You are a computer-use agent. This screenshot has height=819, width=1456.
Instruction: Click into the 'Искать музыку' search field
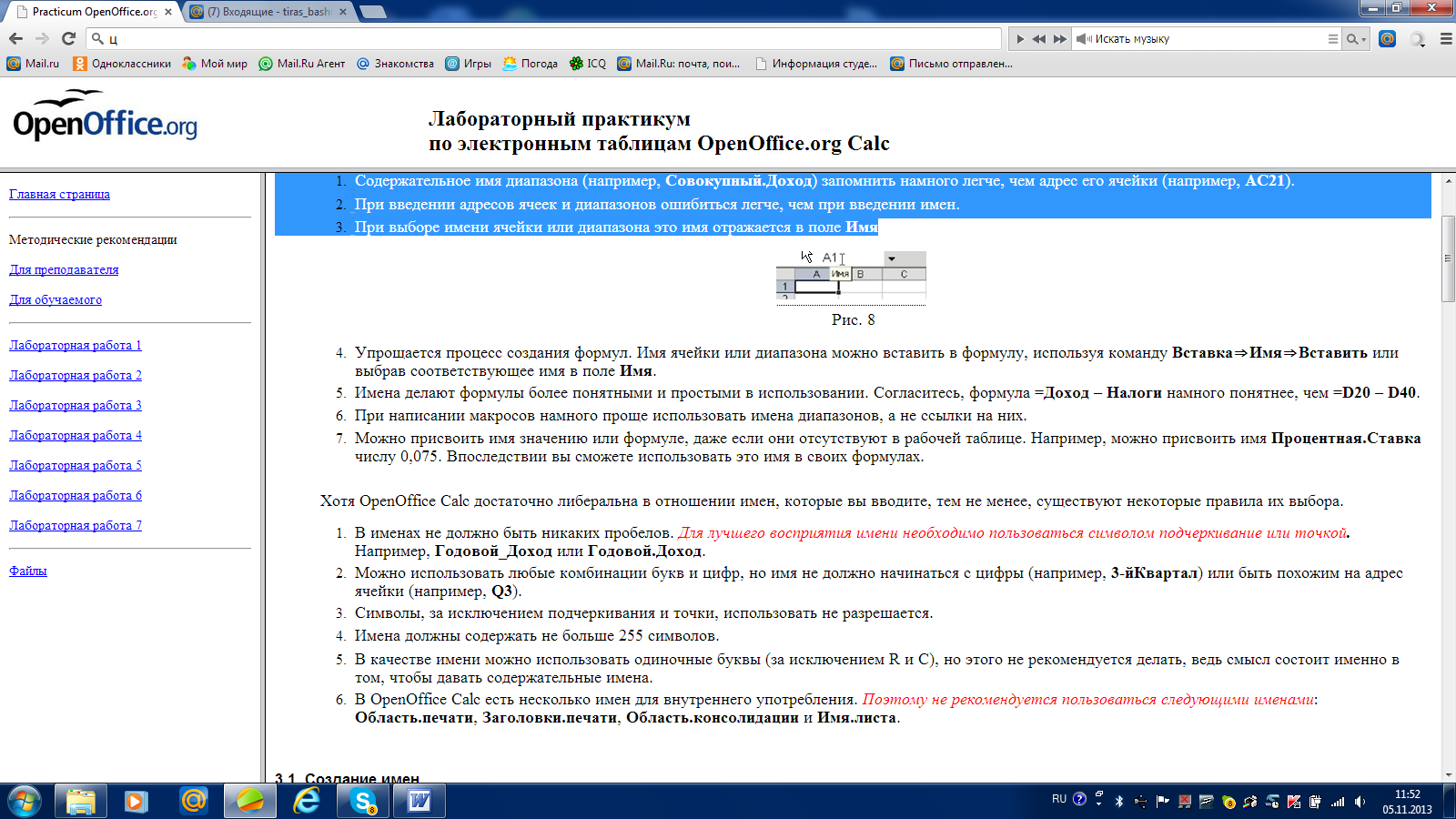[1208, 39]
